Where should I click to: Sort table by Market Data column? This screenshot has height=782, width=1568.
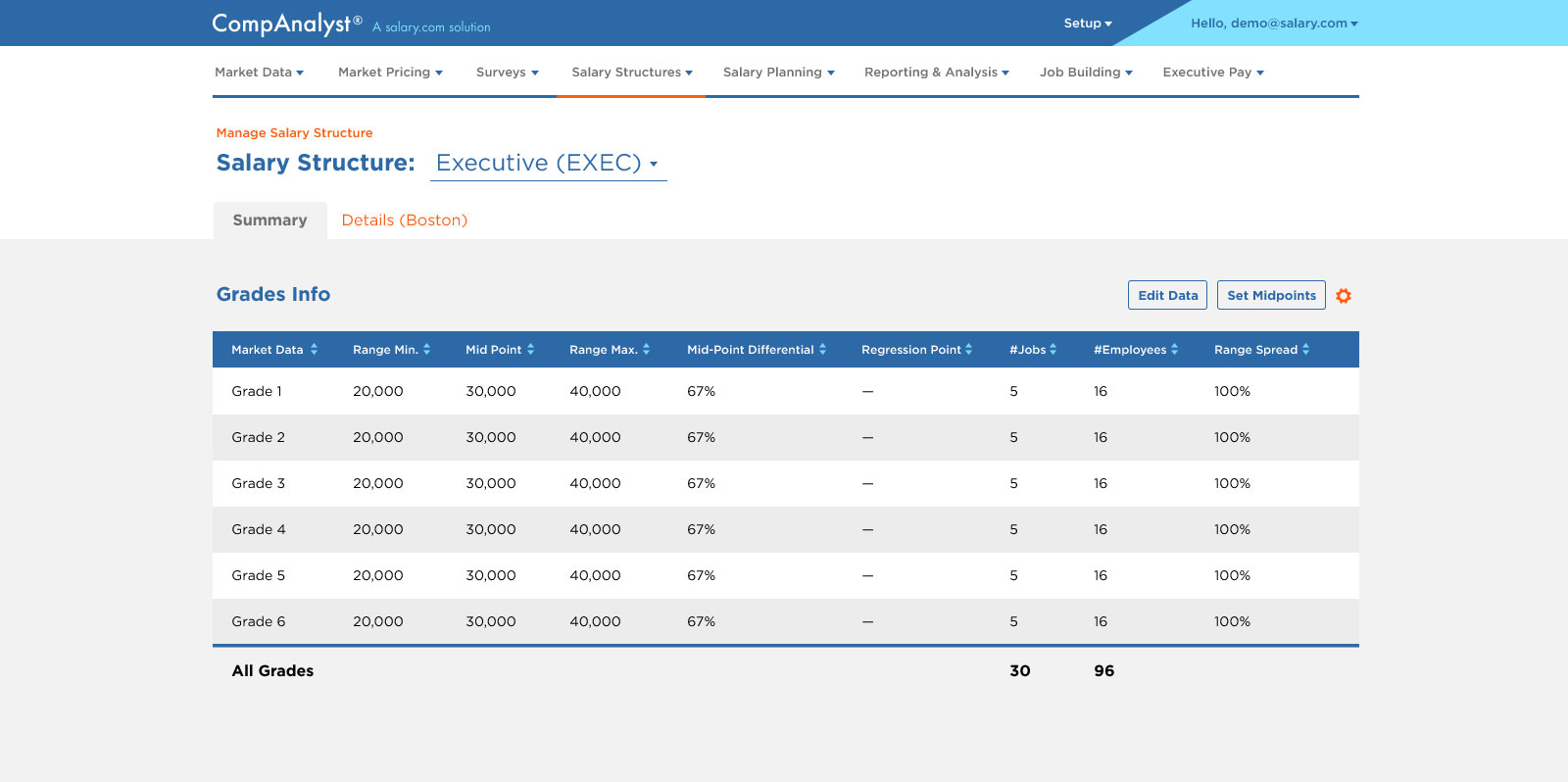[x=314, y=350]
